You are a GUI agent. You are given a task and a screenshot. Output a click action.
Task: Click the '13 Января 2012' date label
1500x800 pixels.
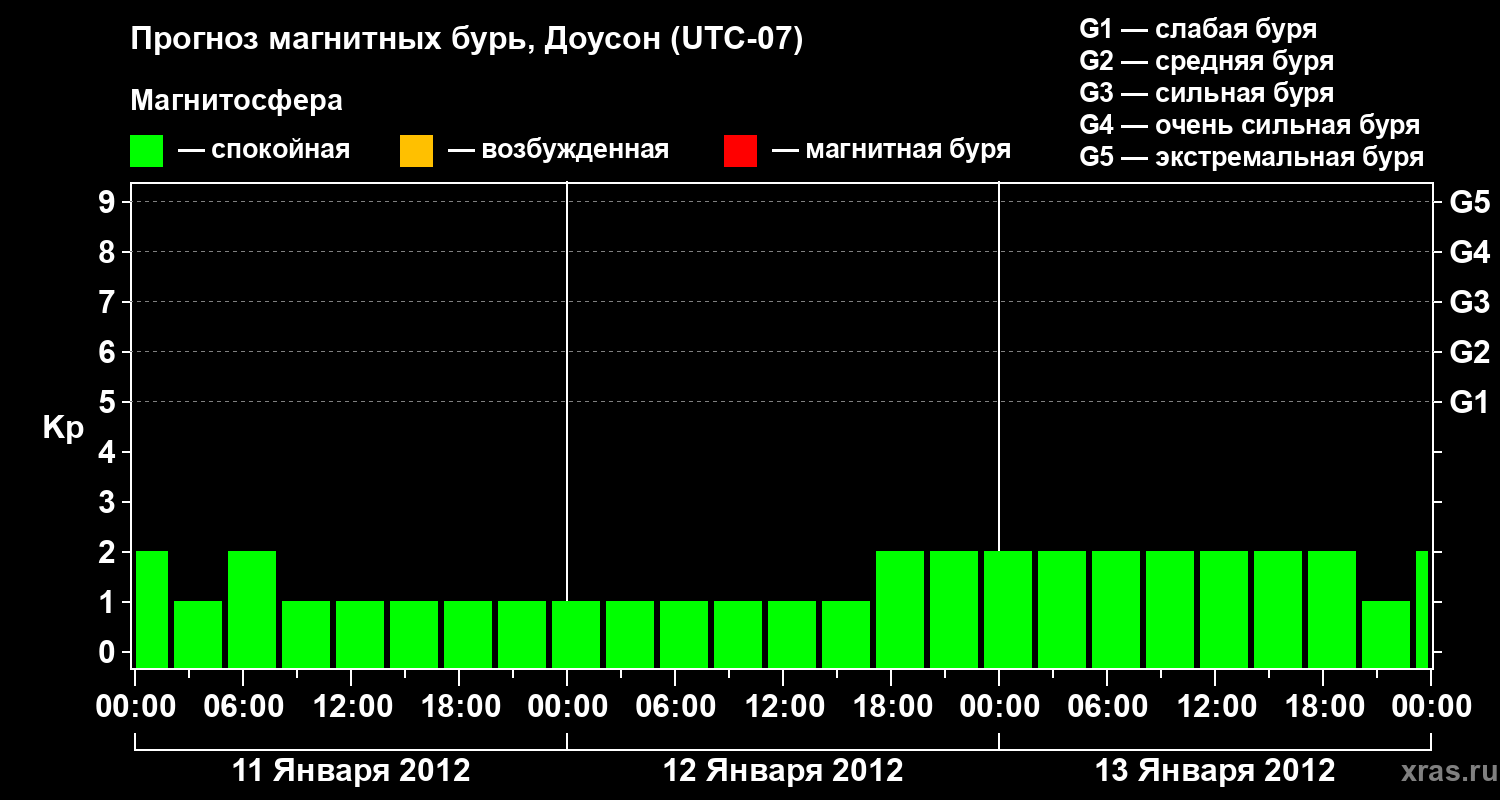(1215, 771)
